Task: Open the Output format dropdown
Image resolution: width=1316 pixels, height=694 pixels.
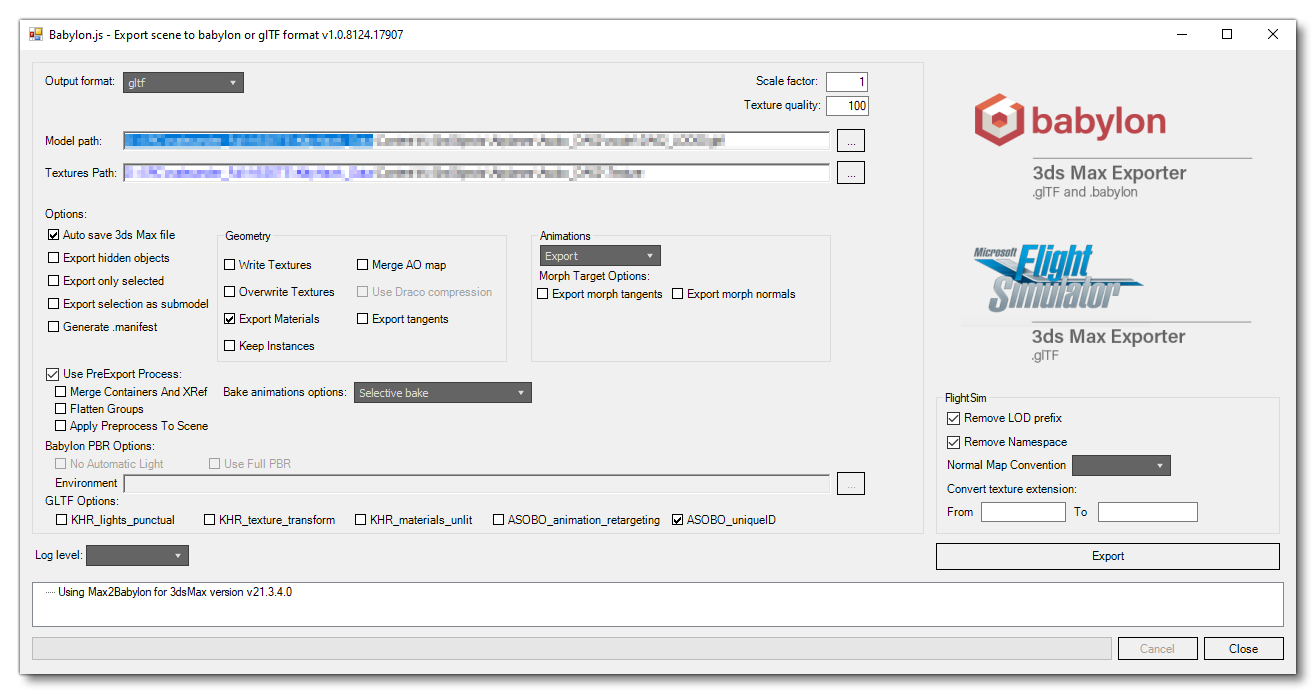Action: click(x=183, y=83)
